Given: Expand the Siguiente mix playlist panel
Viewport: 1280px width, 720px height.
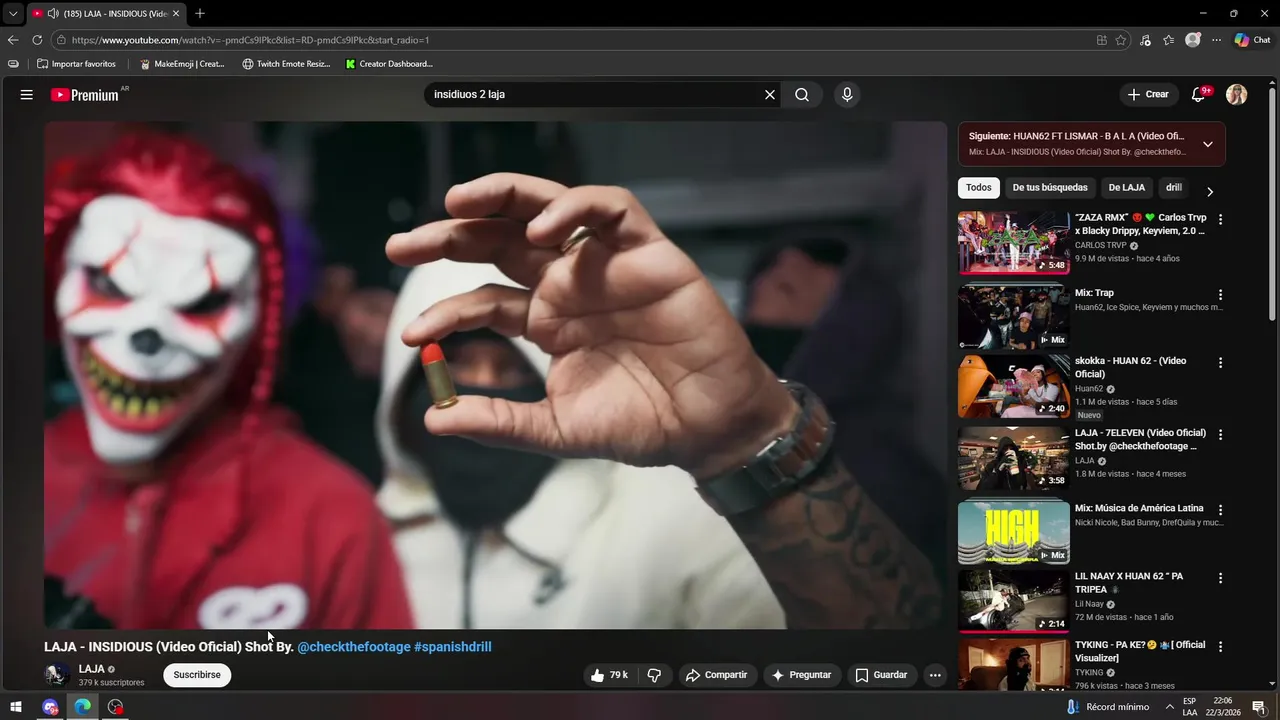Looking at the screenshot, I should pos(1208,144).
